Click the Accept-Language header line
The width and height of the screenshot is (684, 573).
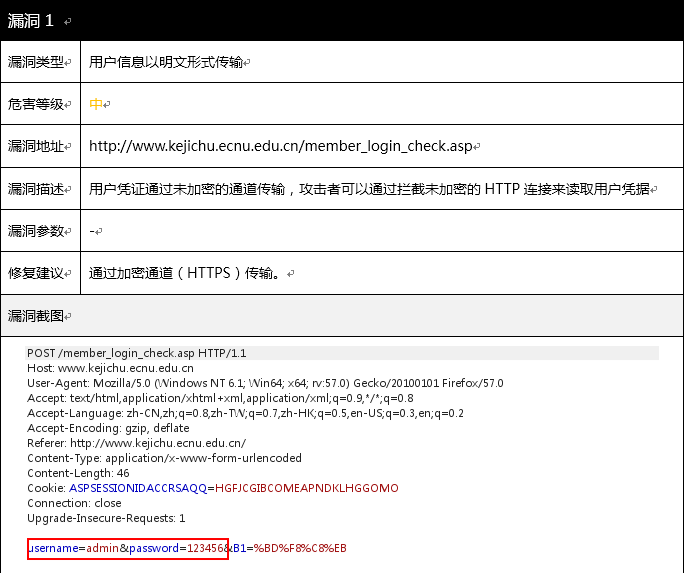245,413
